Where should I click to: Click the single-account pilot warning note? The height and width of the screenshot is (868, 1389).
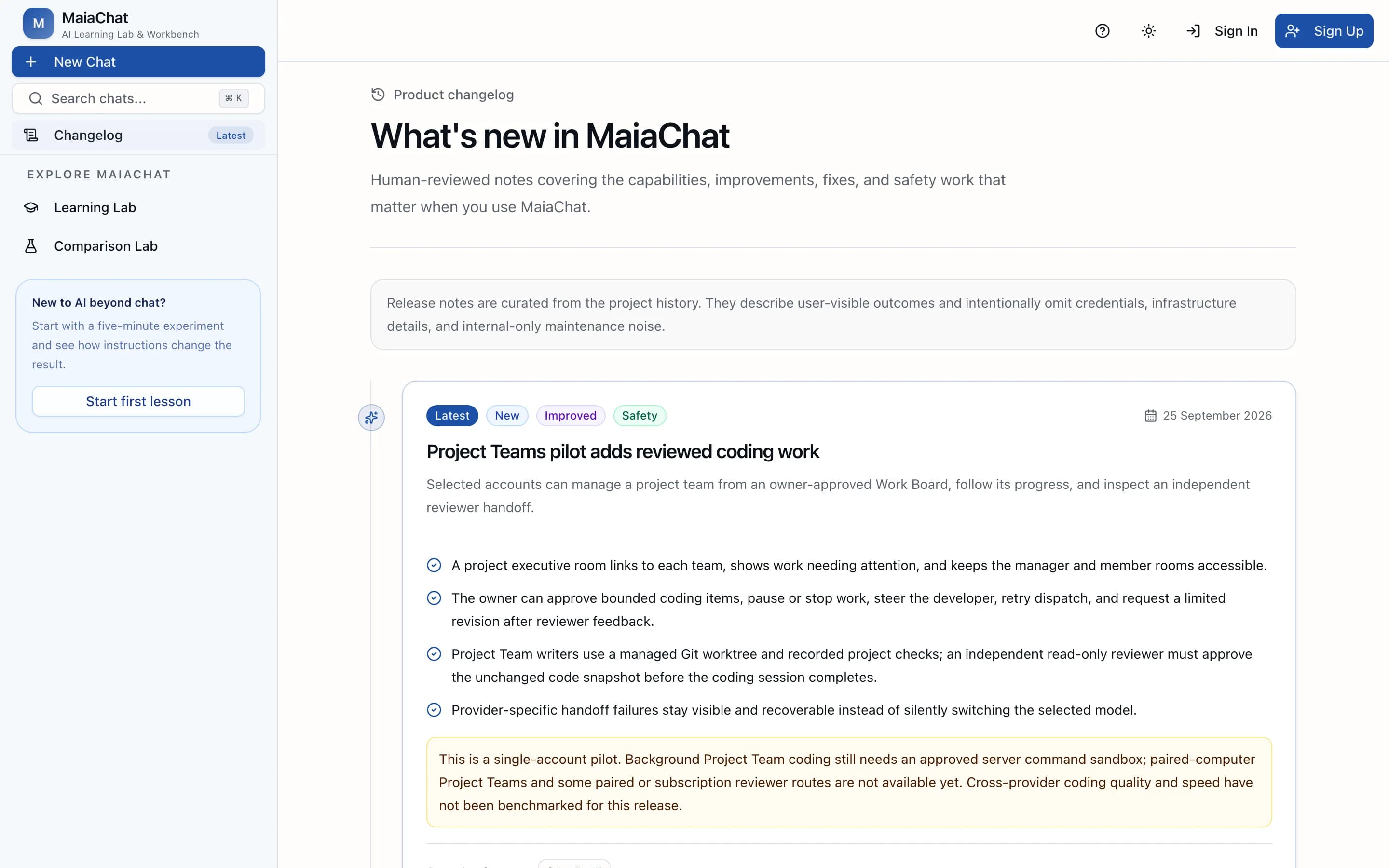(849, 782)
